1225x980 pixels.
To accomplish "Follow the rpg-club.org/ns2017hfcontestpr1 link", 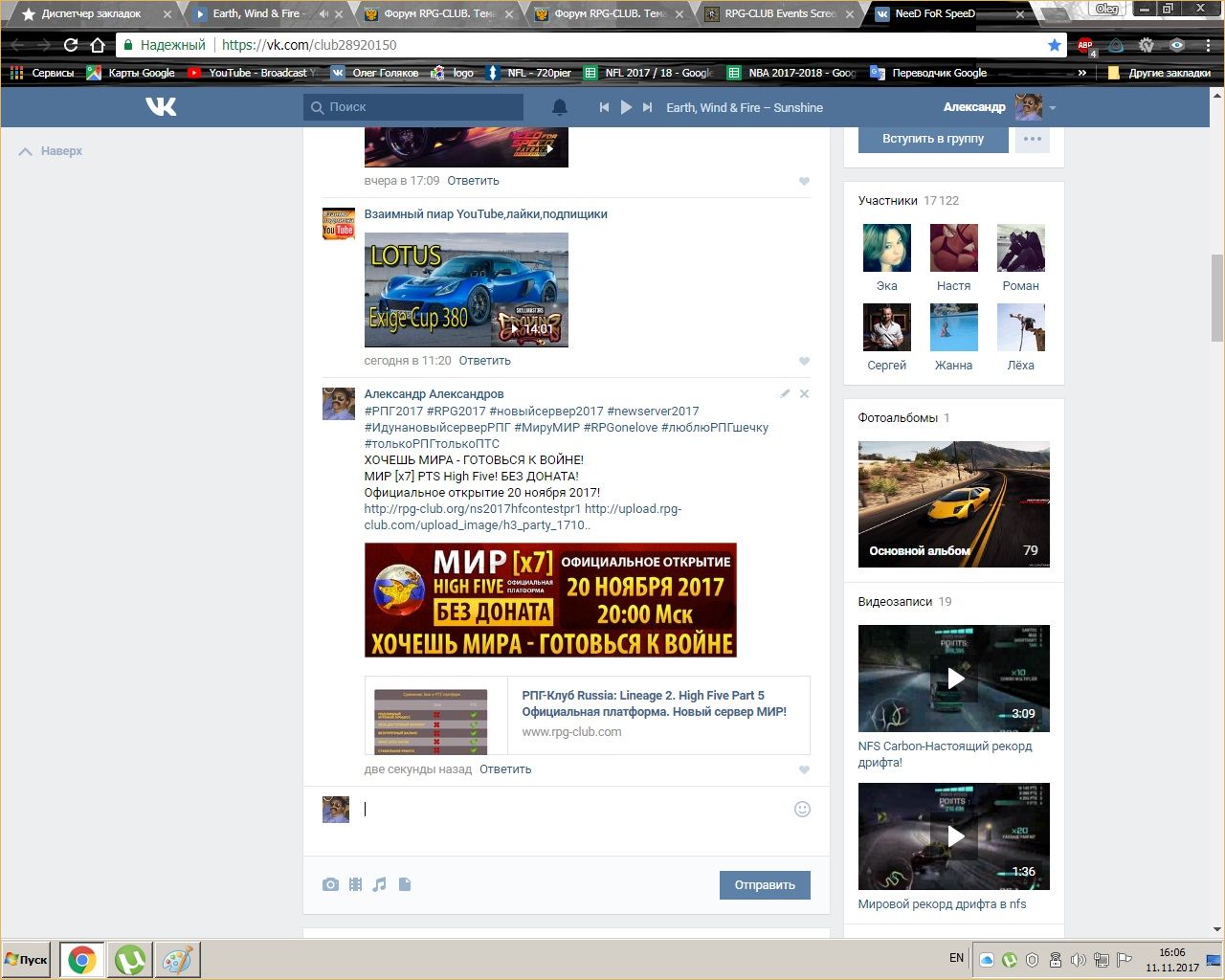I will pyautogui.click(x=473, y=509).
